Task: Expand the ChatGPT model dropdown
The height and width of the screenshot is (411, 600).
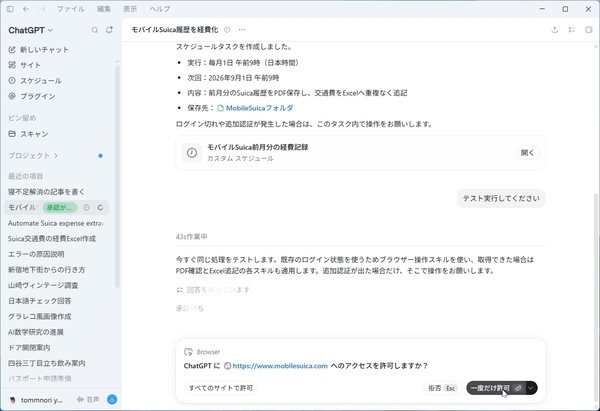Action: click(x=31, y=30)
